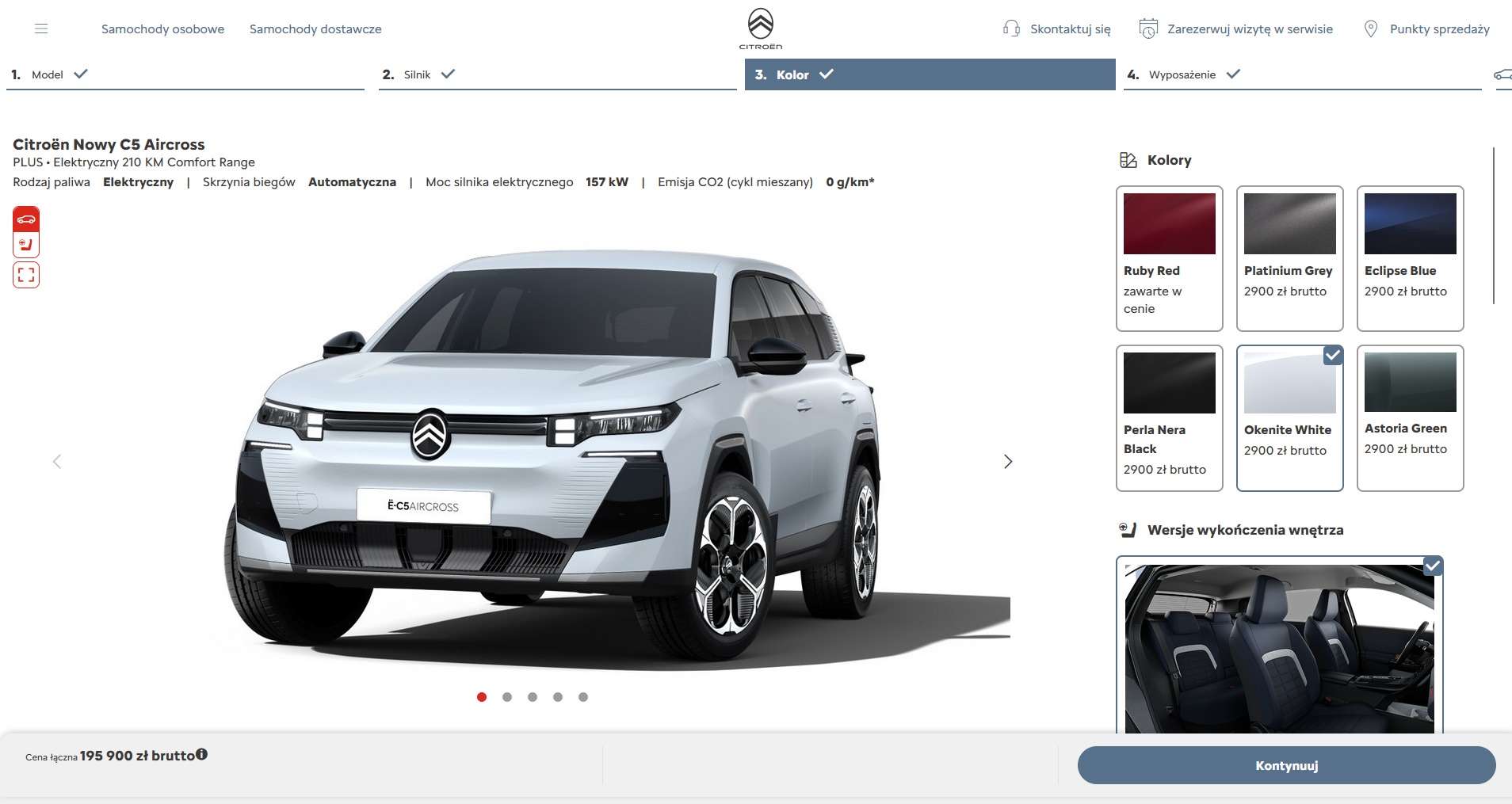Go to step 2 Silnik
Image resolution: width=1512 pixels, height=804 pixels.
pos(558,74)
